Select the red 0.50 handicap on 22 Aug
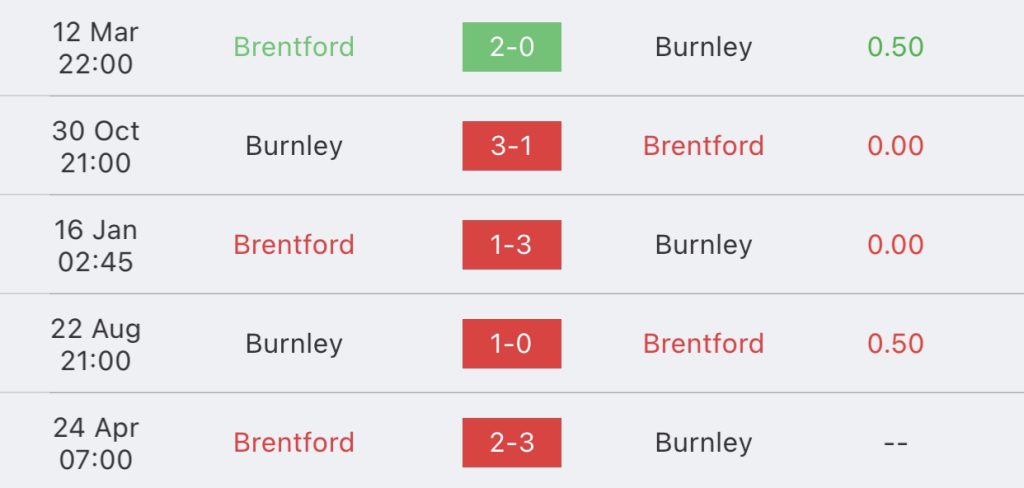Image resolution: width=1024 pixels, height=488 pixels. [895, 344]
